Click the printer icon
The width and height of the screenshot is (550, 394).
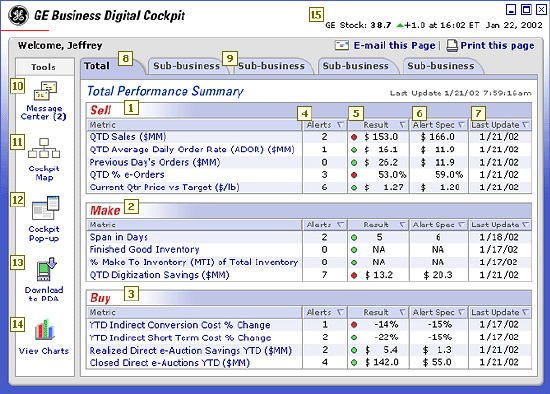coord(452,46)
